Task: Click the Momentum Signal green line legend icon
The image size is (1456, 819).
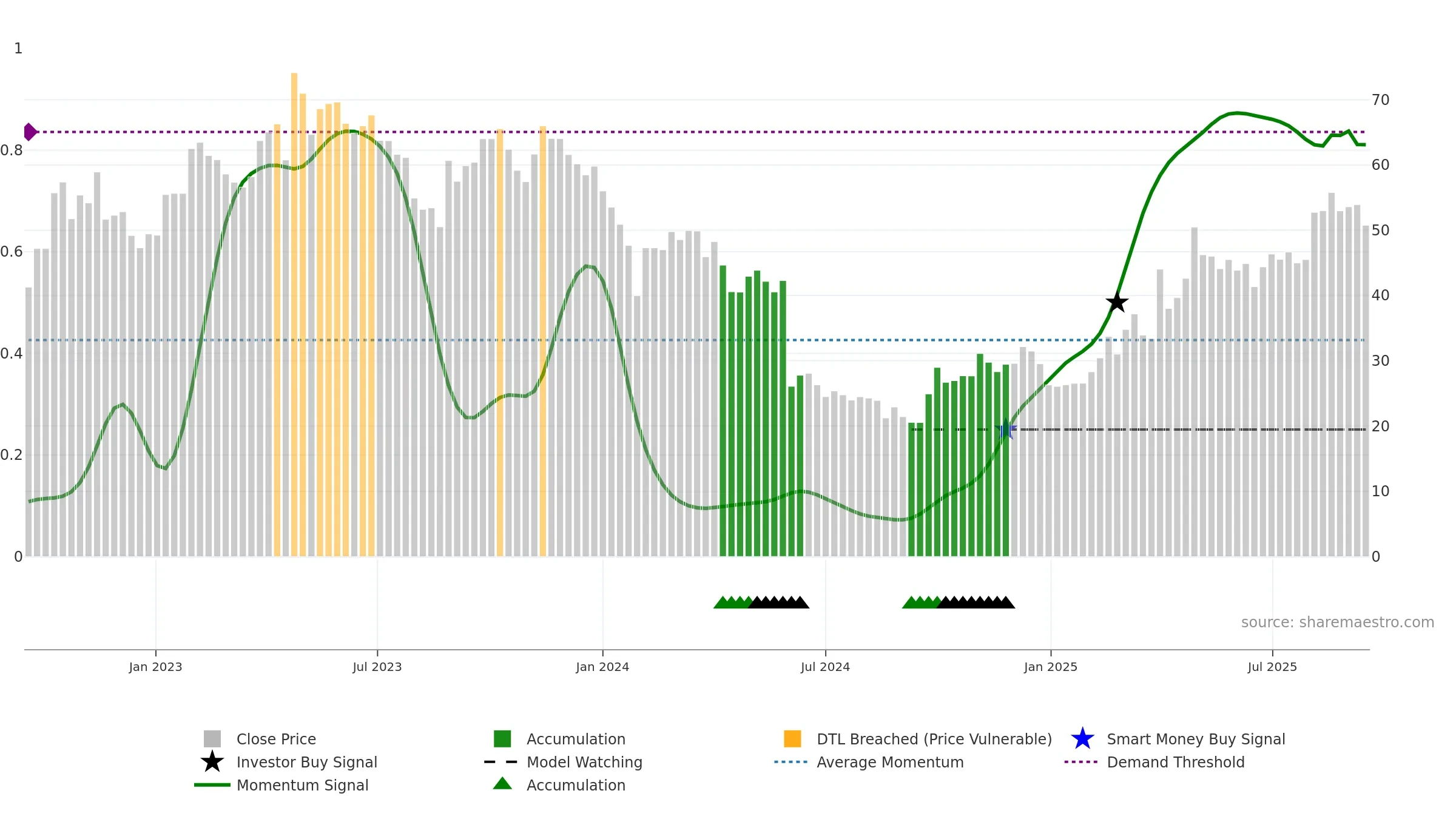Action: point(212,785)
